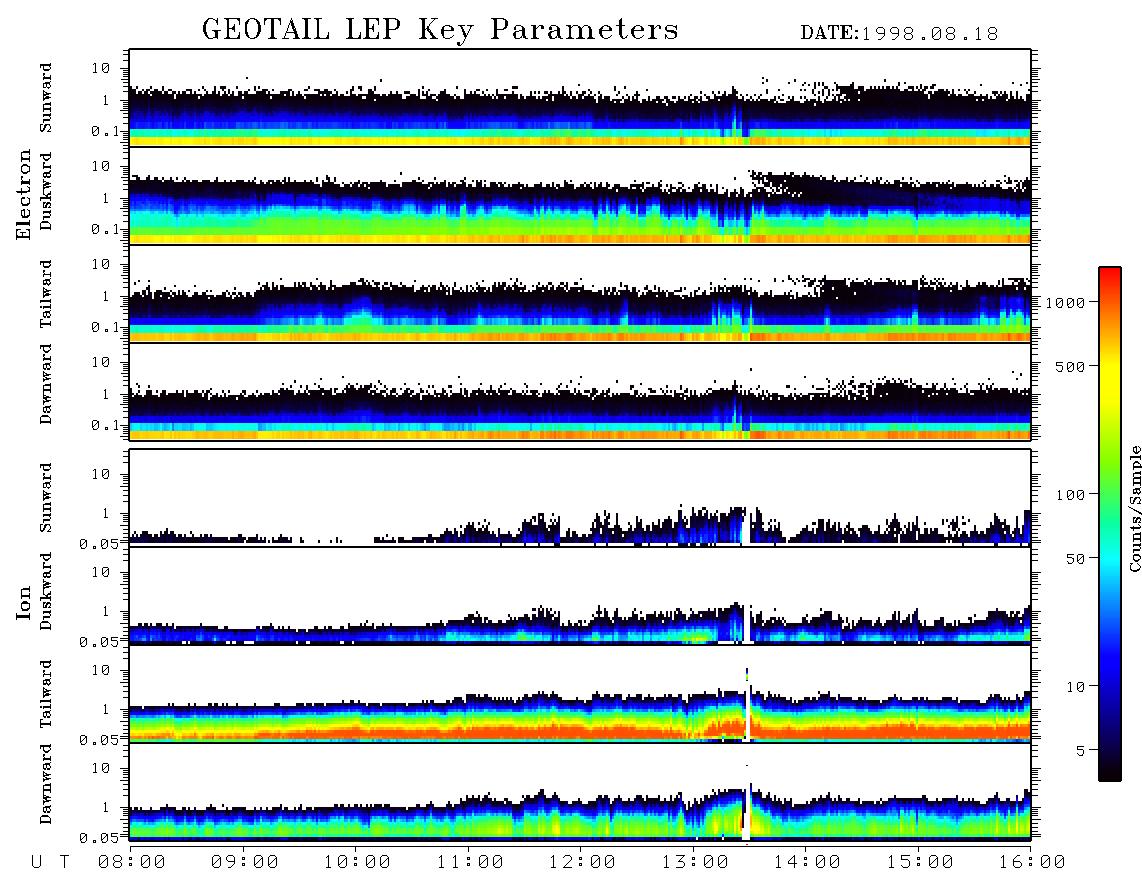Click the vertical Ion group label
The image size is (1142, 880).
tap(24, 602)
